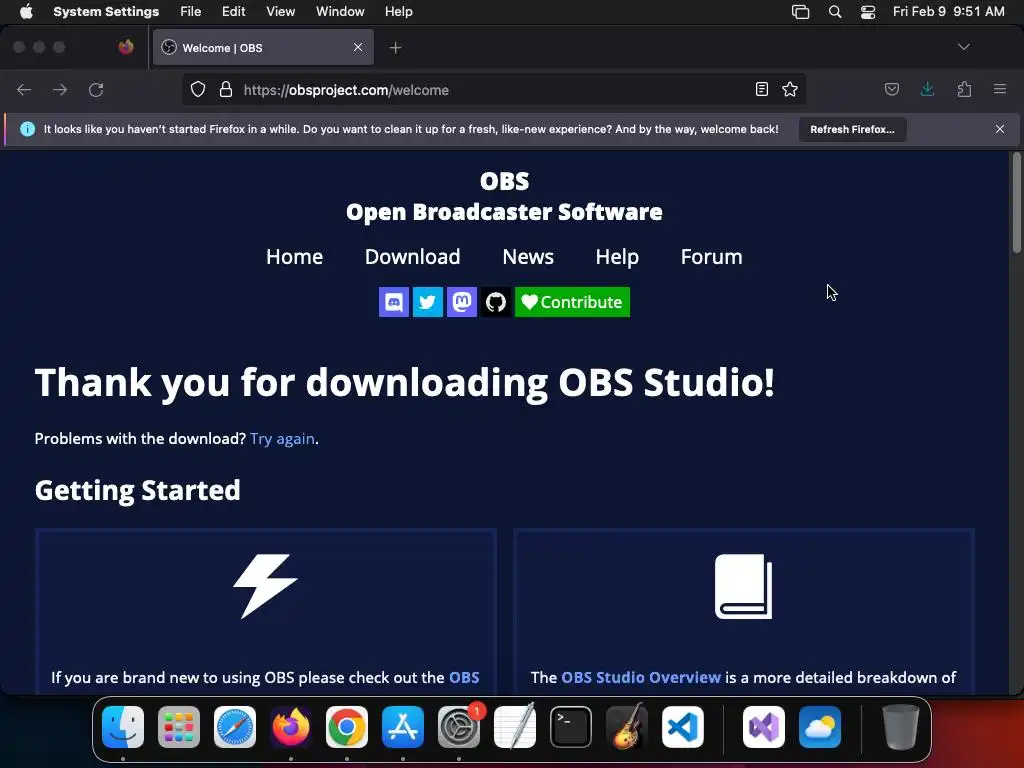
Task: Open the tracking protection shield icon
Action: pyautogui.click(x=198, y=89)
